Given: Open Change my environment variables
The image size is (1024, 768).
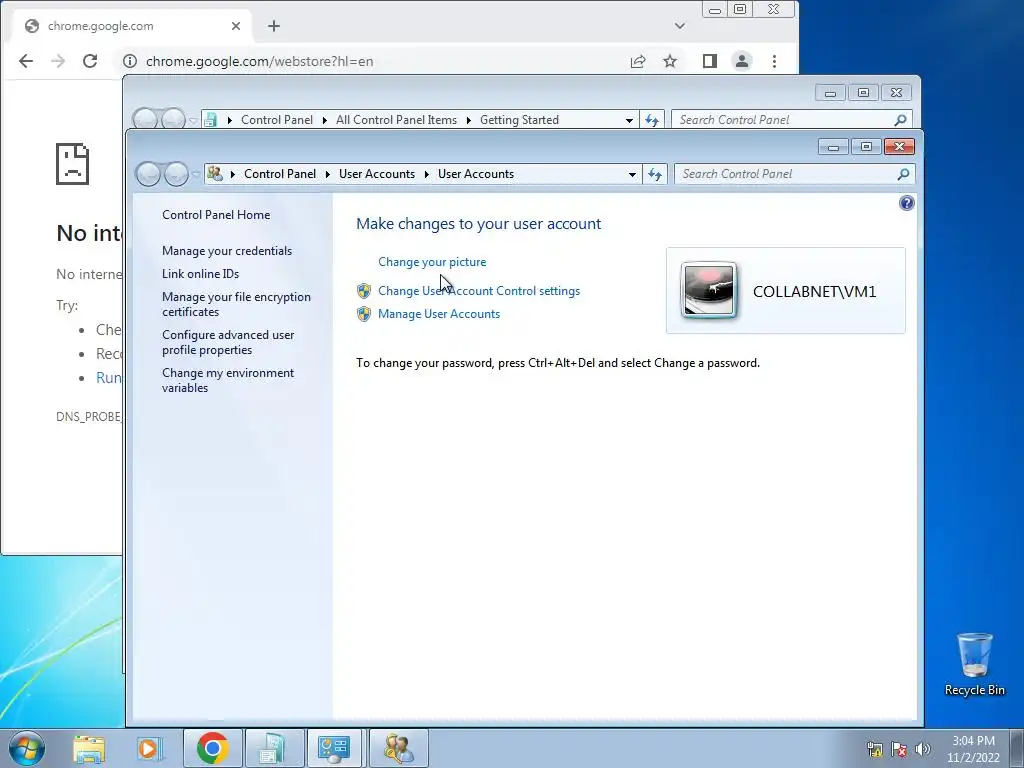Looking at the screenshot, I should point(228,380).
